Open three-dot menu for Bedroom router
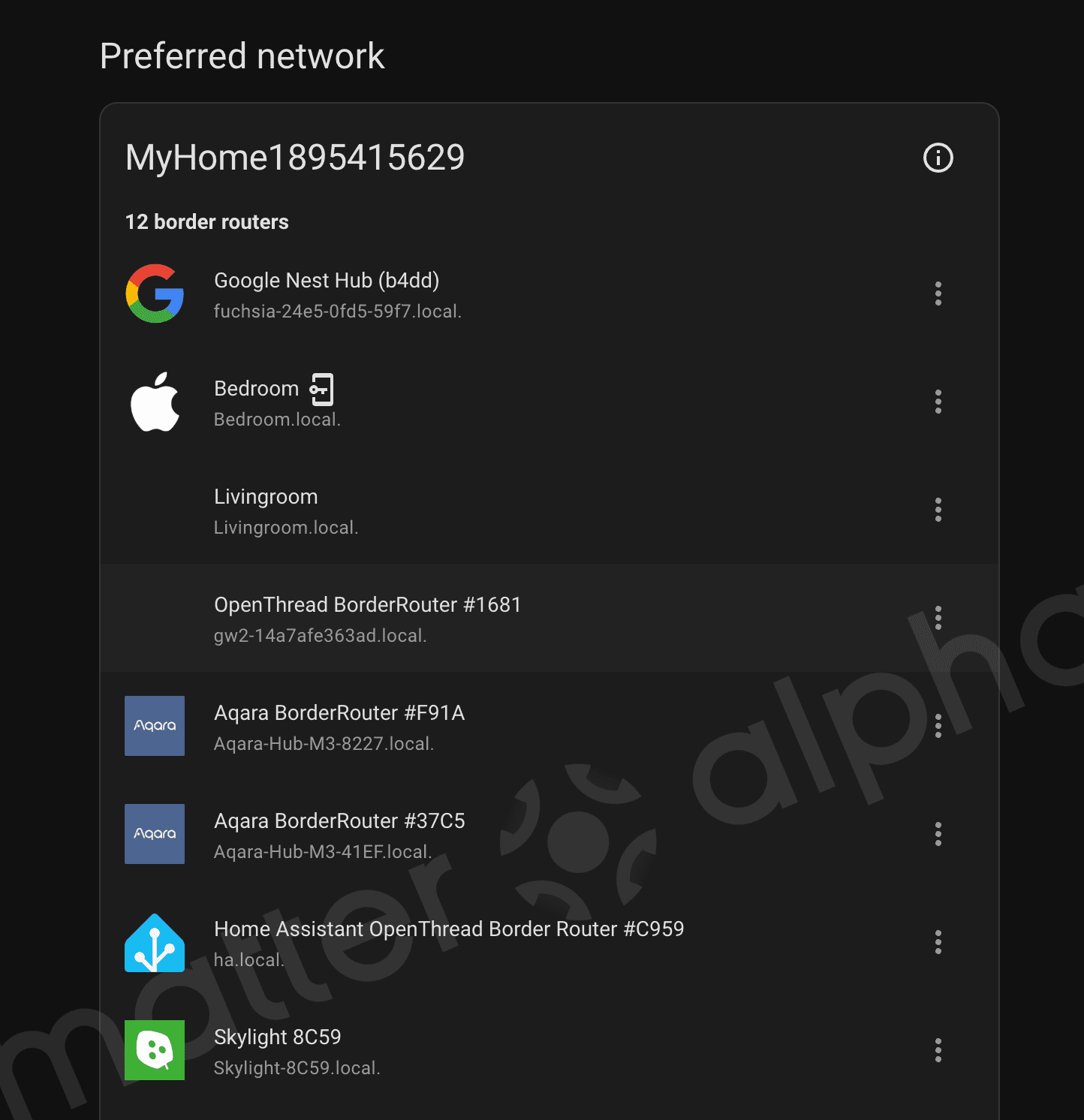 click(938, 402)
